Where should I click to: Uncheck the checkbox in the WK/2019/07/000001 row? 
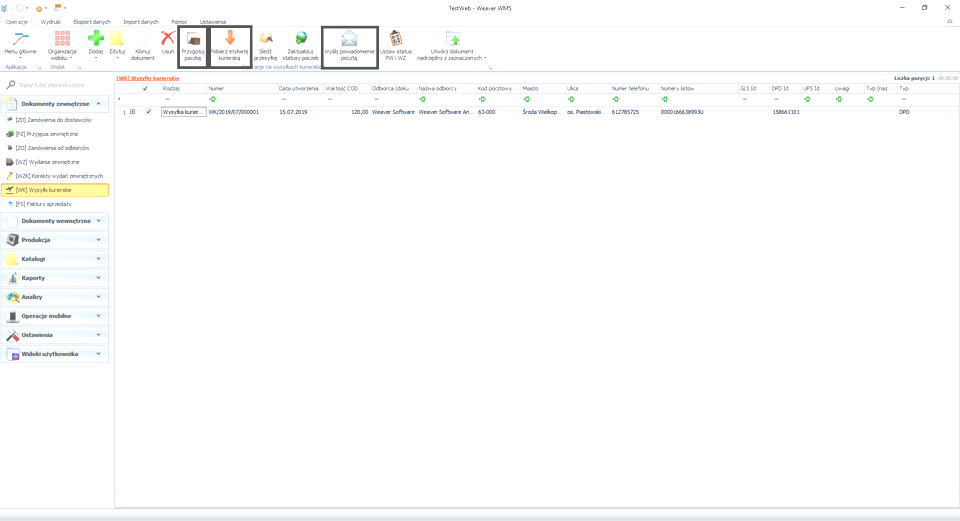149,112
